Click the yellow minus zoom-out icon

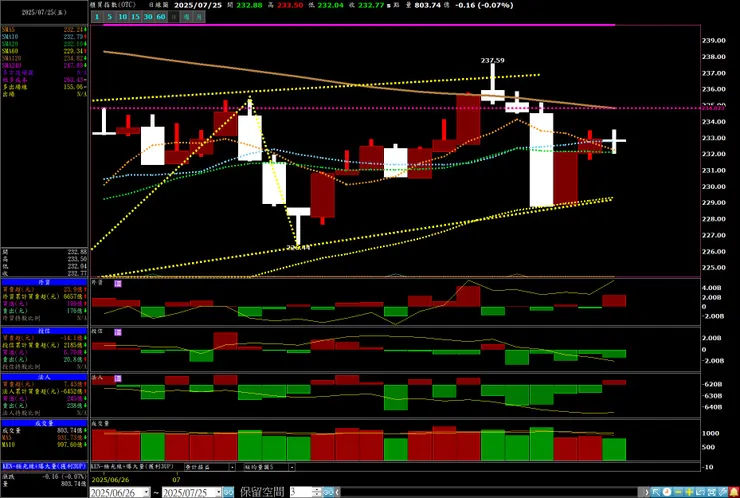(x=678, y=492)
